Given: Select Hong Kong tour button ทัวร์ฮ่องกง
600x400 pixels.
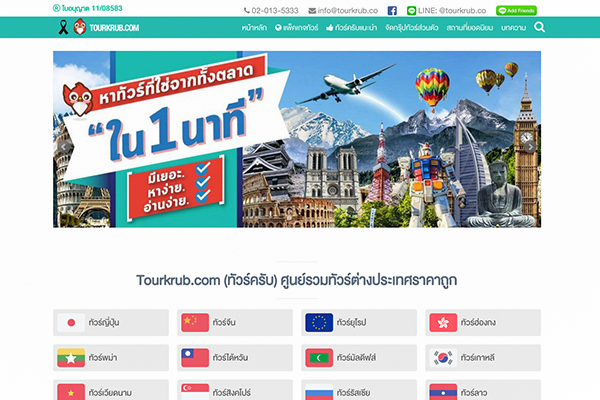Looking at the screenshot, I should click(x=483, y=322).
